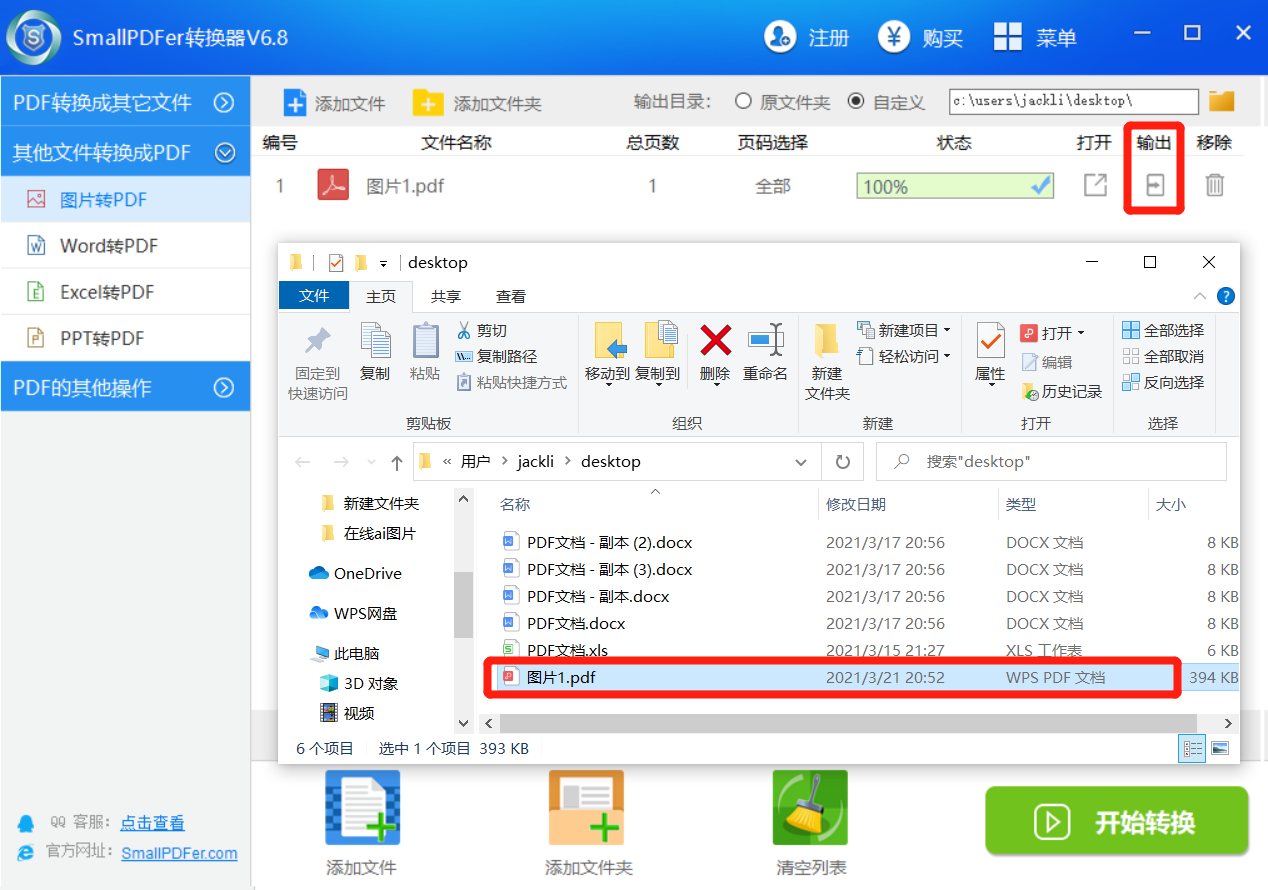Click 反向选择 in the ribbon
Image resolution: width=1268 pixels, height=890 pixels.
pyautogui.click(x=1163, y=382)
